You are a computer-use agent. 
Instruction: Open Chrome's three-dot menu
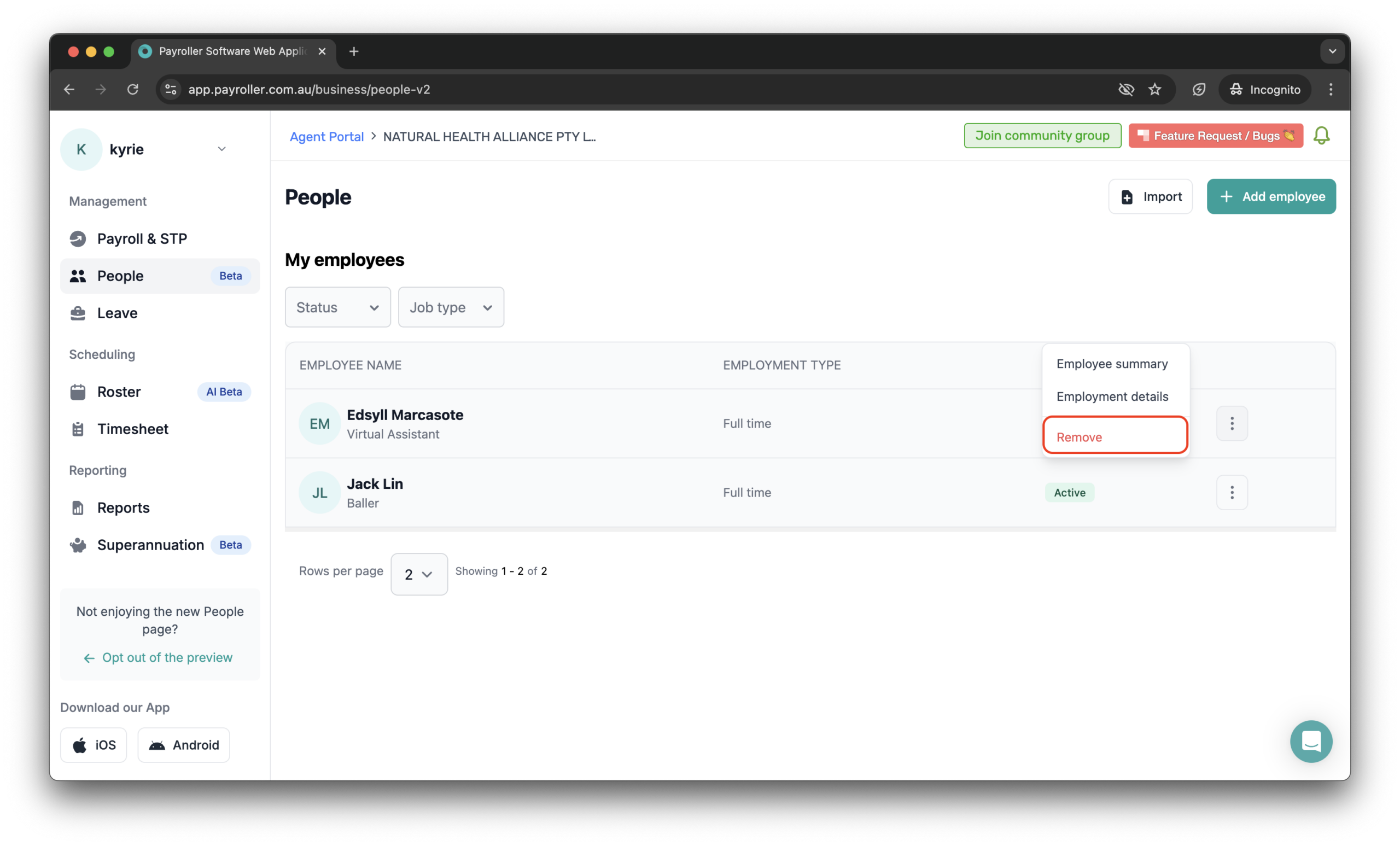point(1330,89)
